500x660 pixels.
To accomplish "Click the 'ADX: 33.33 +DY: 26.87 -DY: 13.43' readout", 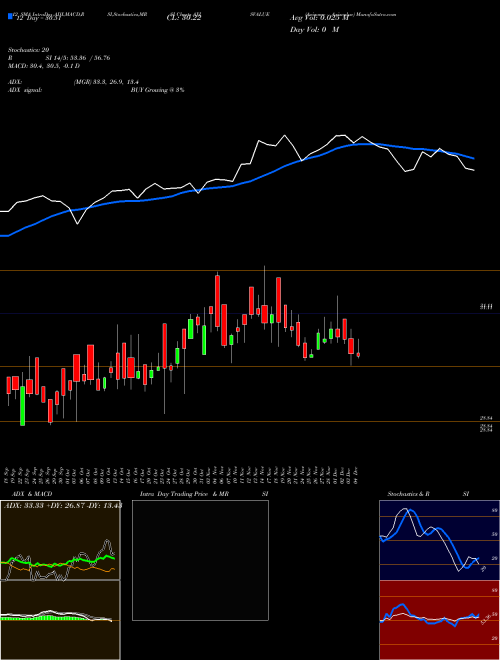I will coord(63,506).
